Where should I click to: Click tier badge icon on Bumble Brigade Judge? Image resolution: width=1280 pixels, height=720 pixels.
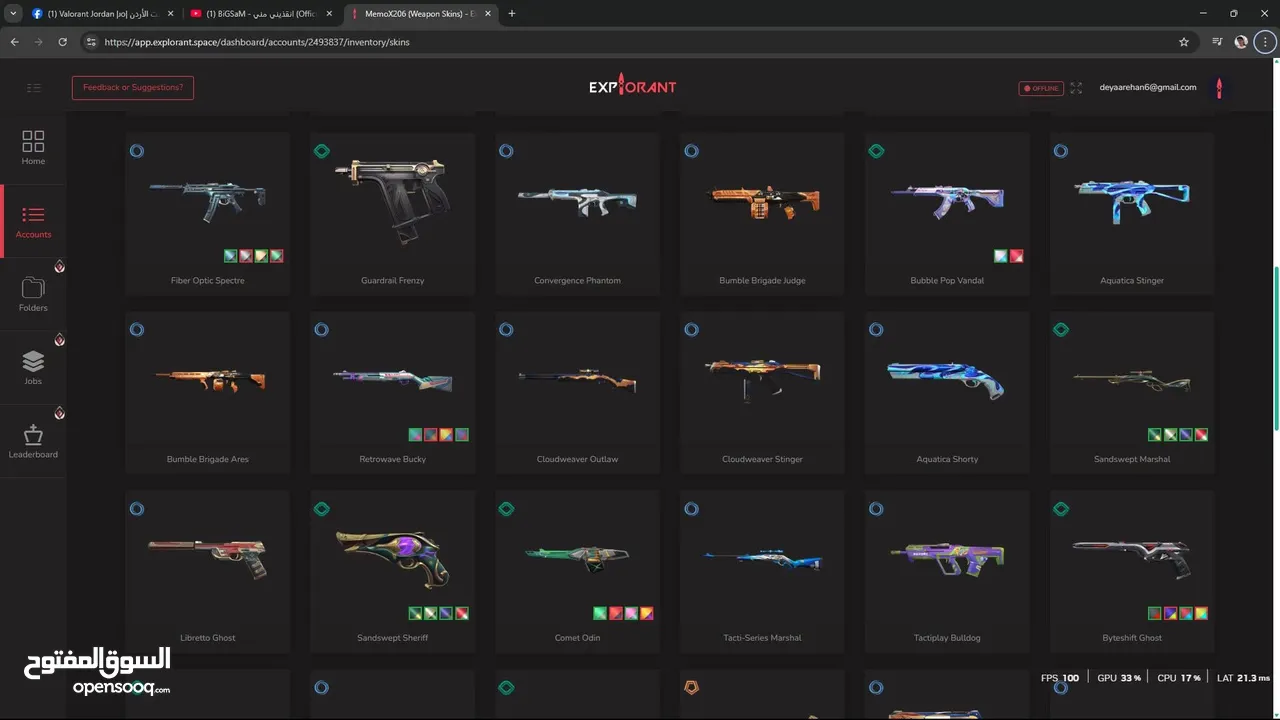coord(691,151)
